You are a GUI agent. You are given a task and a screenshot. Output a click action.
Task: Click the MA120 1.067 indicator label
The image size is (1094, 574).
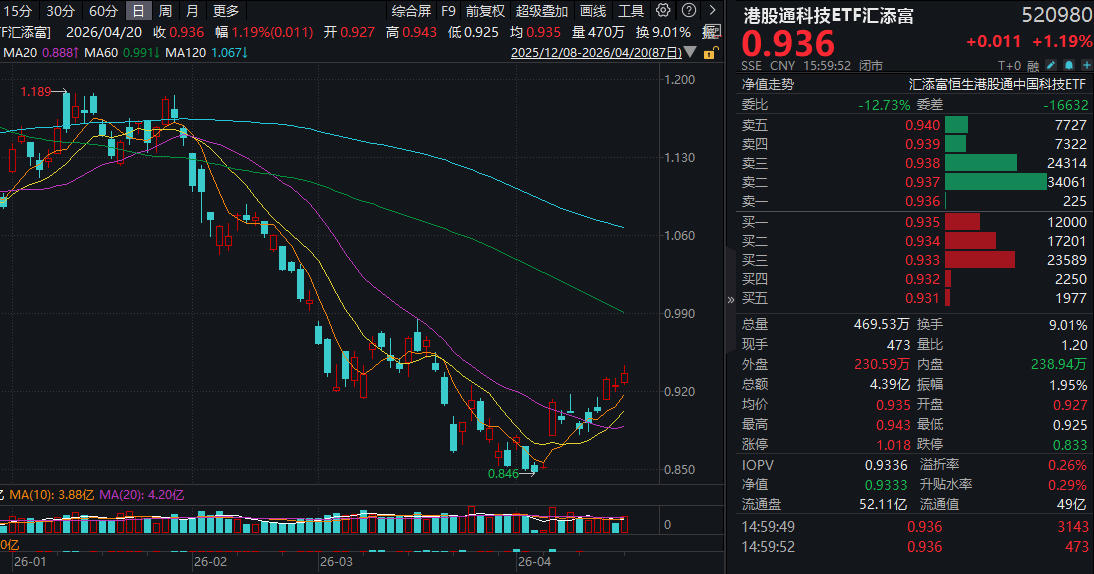[x=207, y=52]
